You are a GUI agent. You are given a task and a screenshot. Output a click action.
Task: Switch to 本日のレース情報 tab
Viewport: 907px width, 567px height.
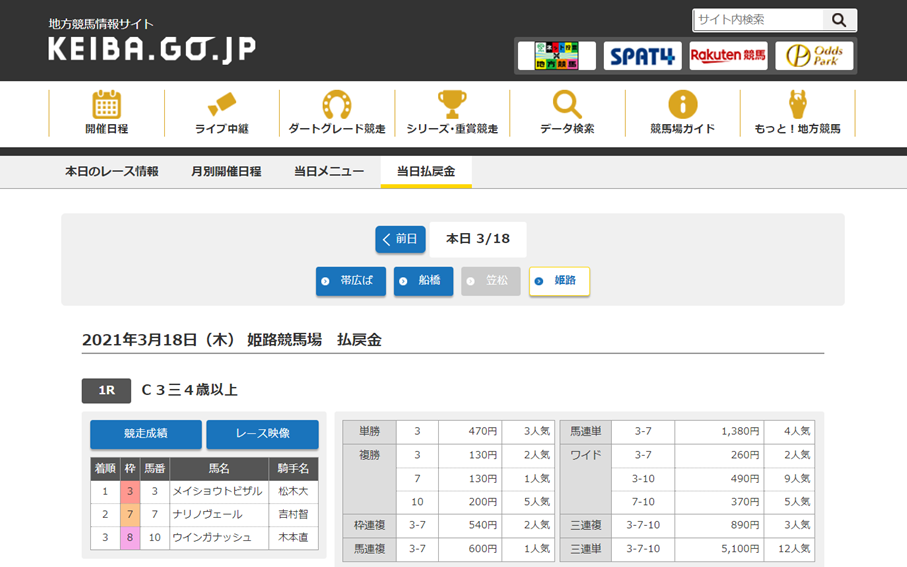[x=111, y=172]
